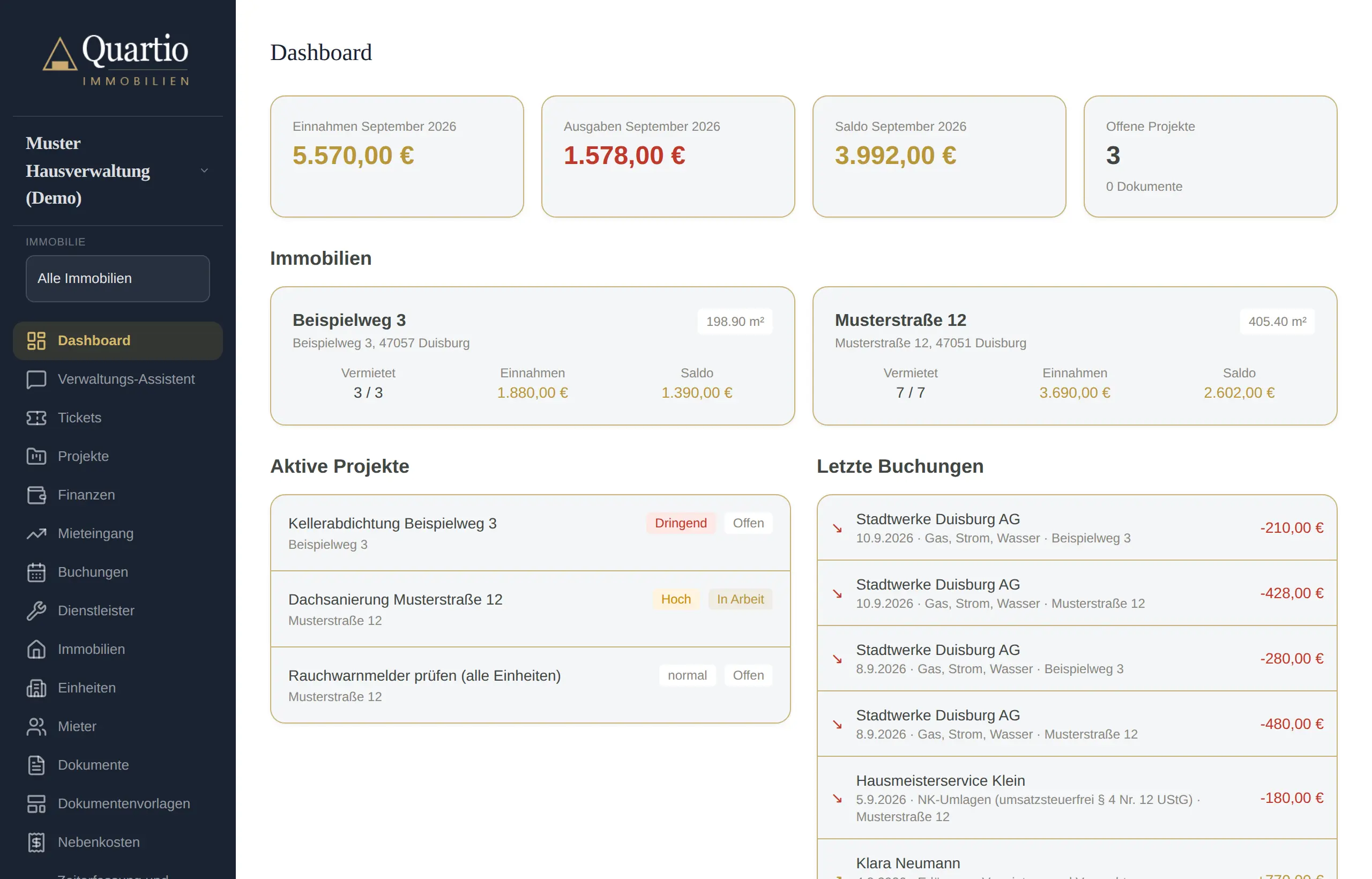Open project Kellerabdichtung Beispielweg 3
The height and width of the screenshot is (879, 1372).
pyautogui.click(x=530, y=533)
